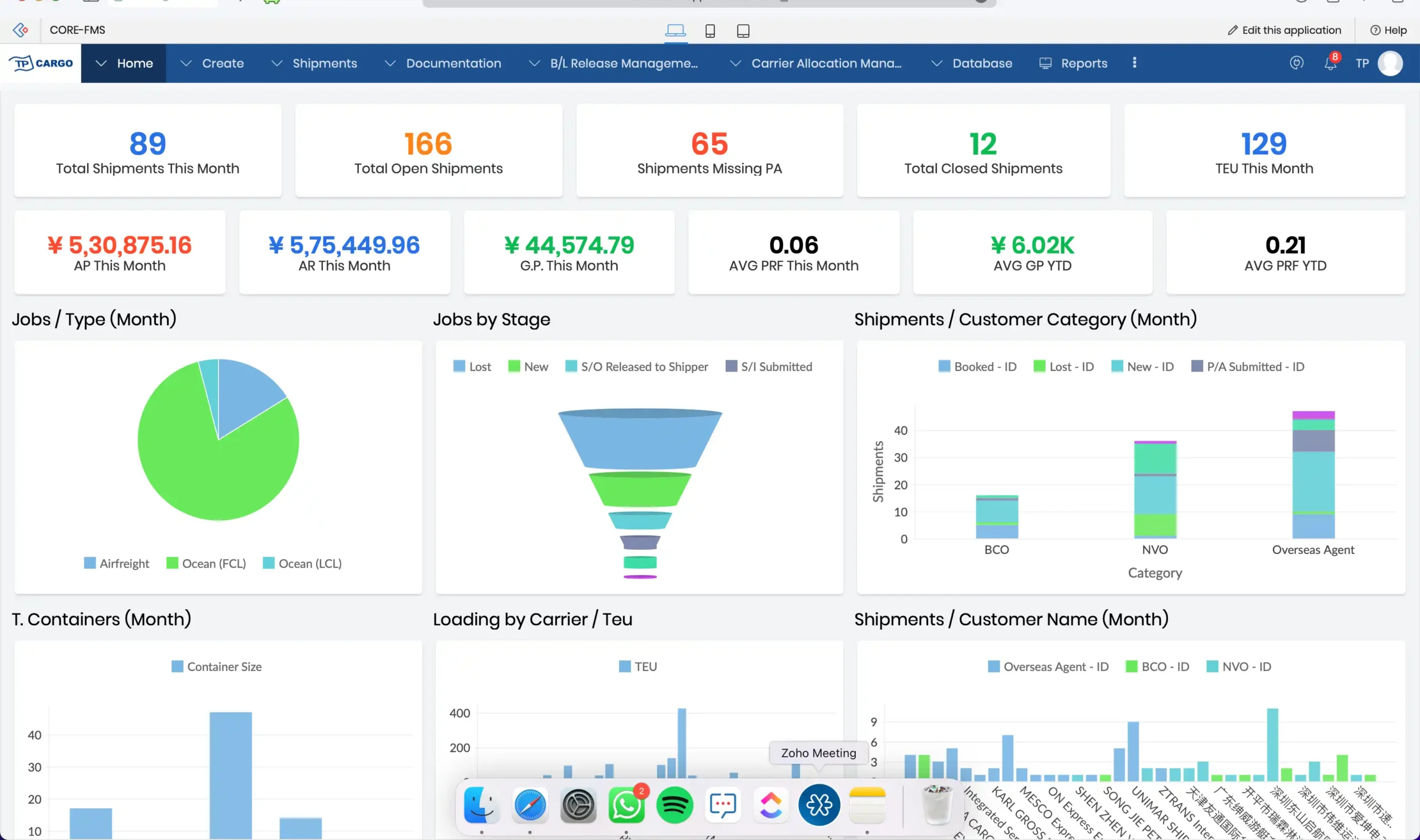Toggle Lost - ID legend entry
Screen dimensions: 1420x840
[1064, 367]
